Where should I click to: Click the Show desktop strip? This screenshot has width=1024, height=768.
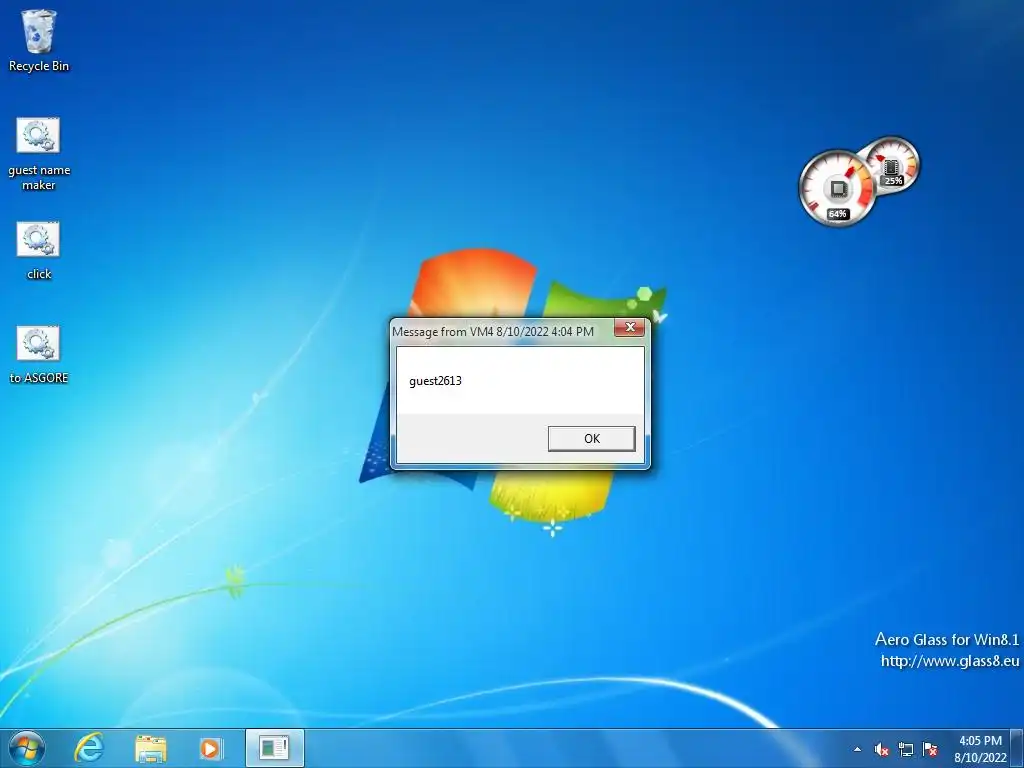(x=1017, y=748)
